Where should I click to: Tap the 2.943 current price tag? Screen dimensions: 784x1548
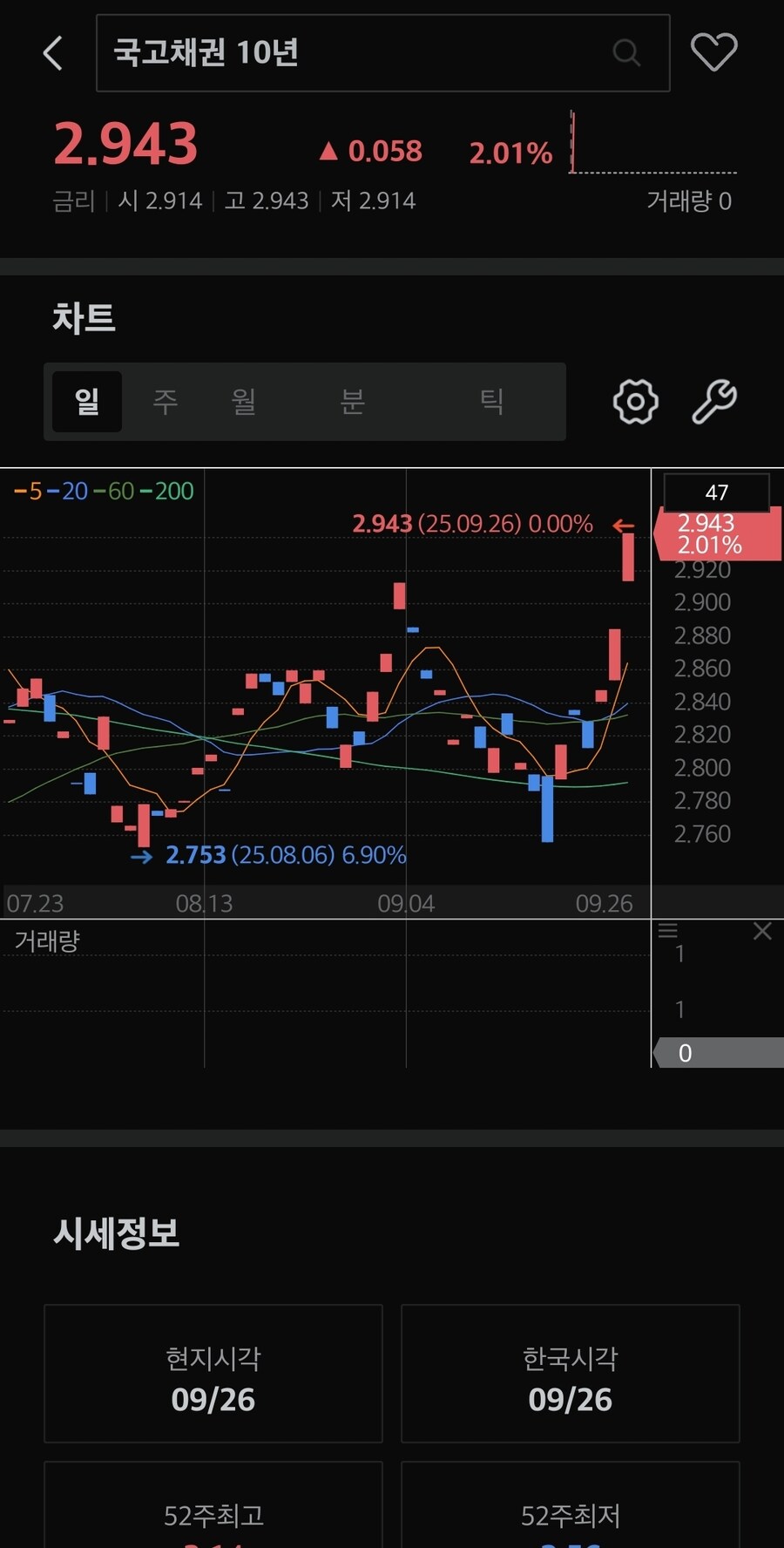pyautogui.click(x=716, y=534)
